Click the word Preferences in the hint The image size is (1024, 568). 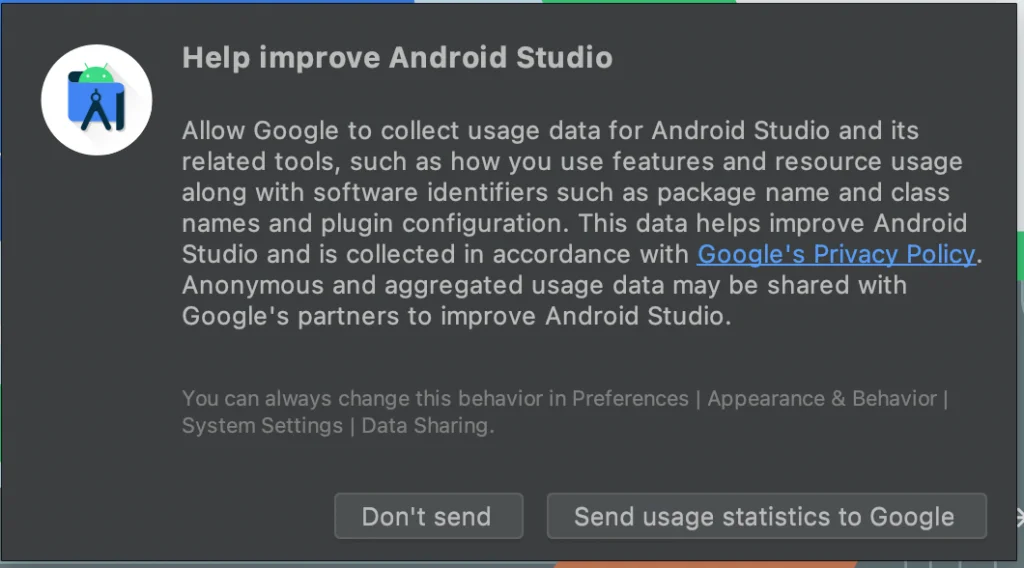click(630, 398)
